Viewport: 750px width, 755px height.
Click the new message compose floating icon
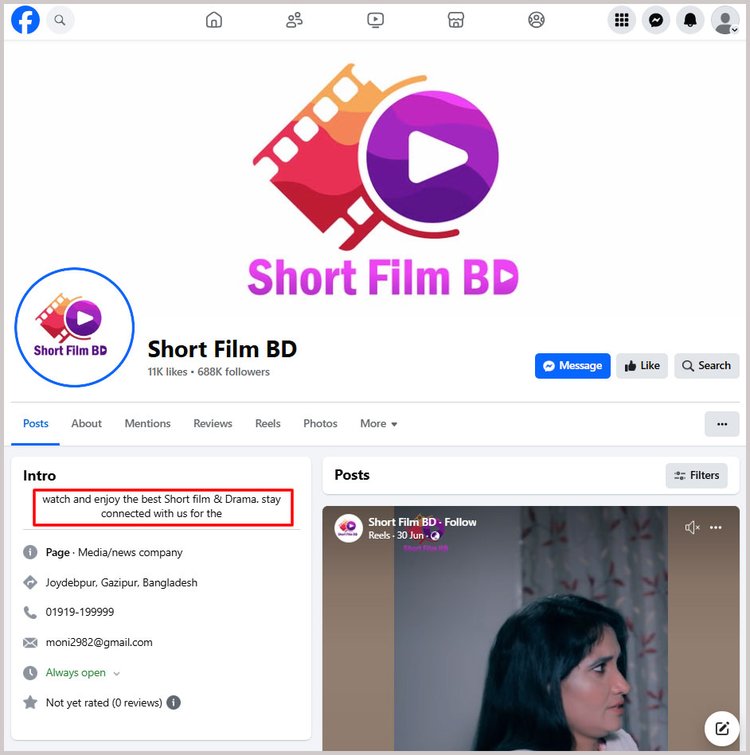722,729
